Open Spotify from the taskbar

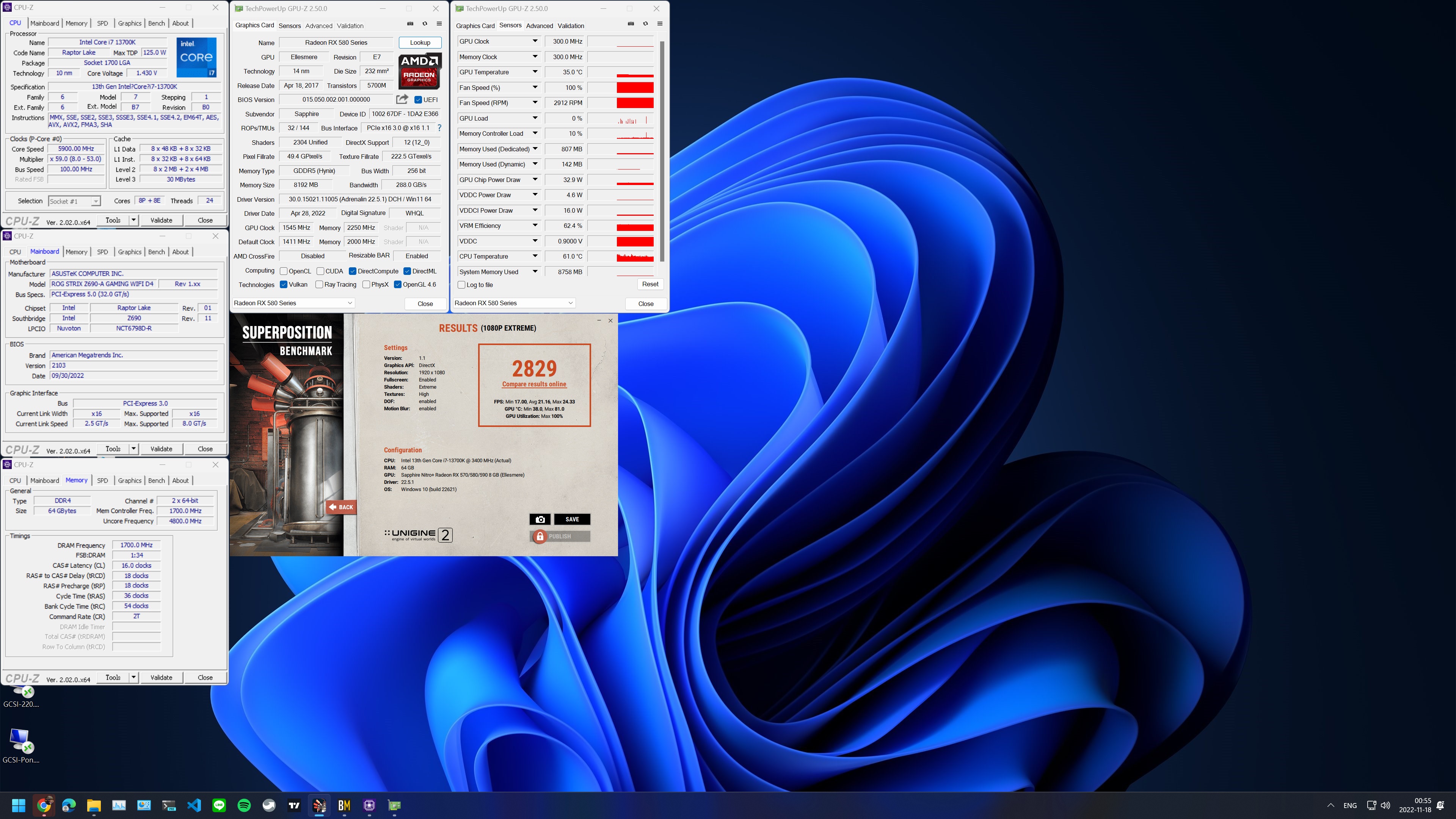(x=244, y=805)
